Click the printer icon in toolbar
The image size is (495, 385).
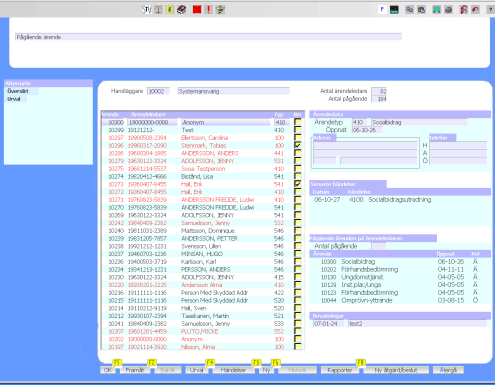449,10
